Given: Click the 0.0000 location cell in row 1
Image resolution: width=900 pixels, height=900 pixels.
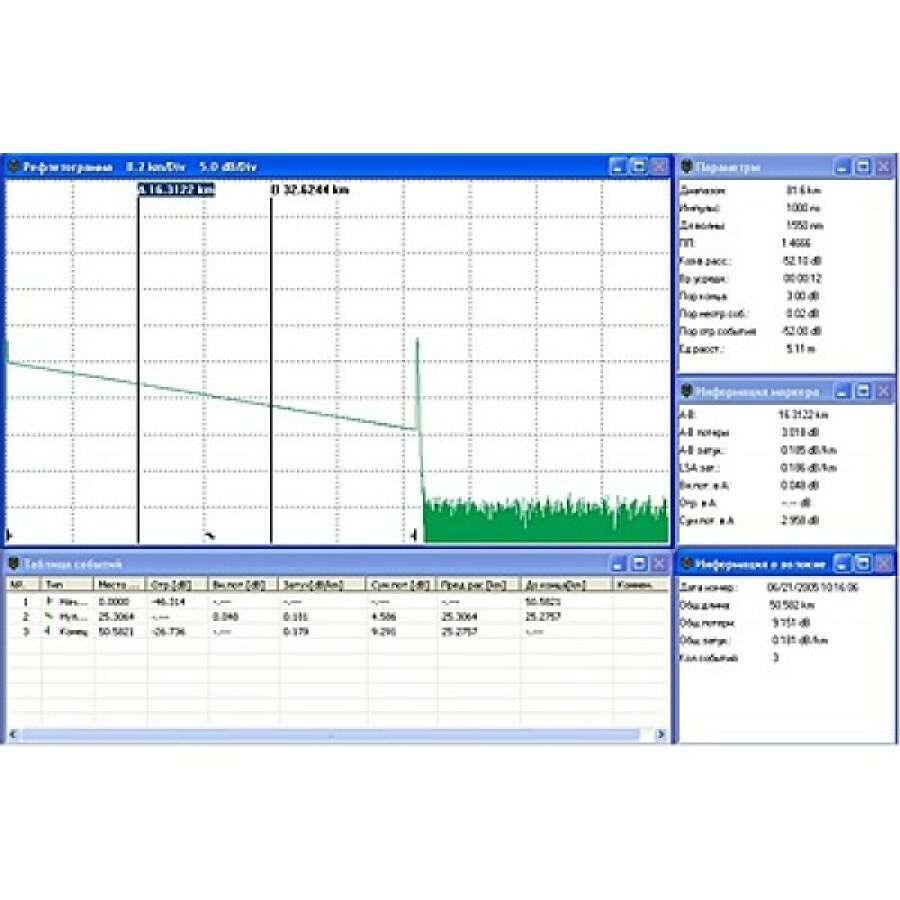Looking at the screenshot, I should coord(115,602).
